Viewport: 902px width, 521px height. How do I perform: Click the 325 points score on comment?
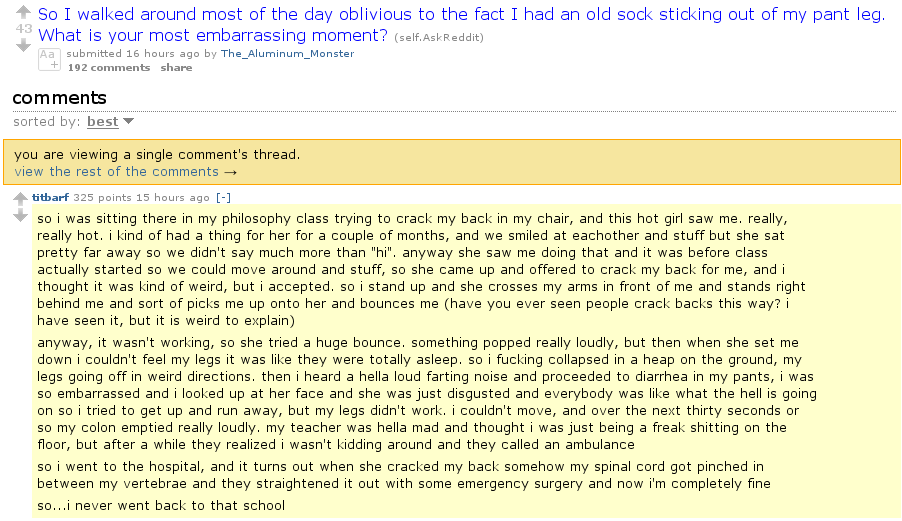click(97, 198)
